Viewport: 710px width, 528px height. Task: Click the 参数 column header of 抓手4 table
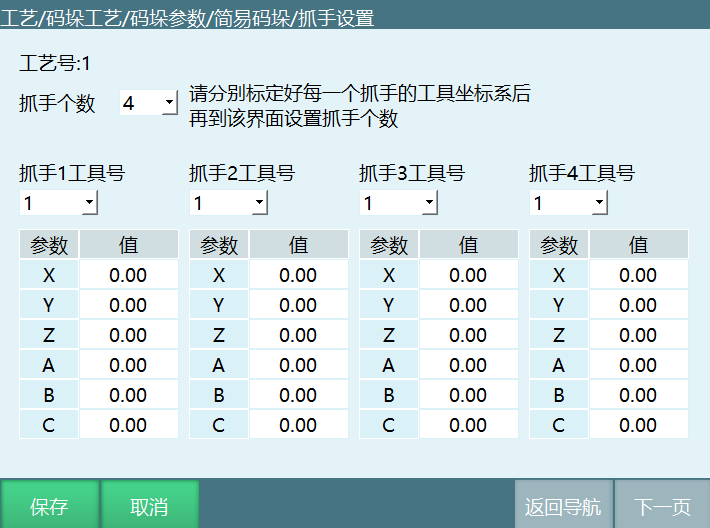click(559, 245)
